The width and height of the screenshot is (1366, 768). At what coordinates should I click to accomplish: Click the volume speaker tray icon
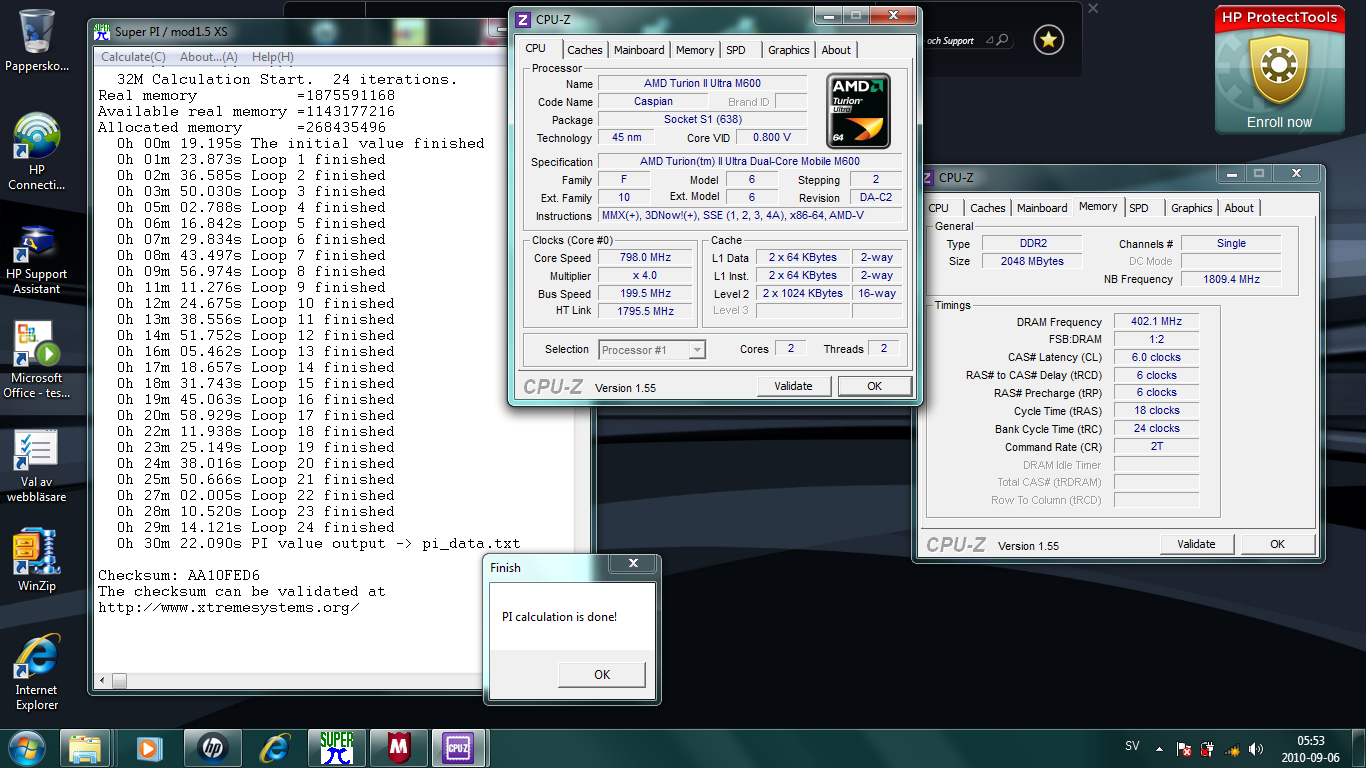[x=1256, y=749]
